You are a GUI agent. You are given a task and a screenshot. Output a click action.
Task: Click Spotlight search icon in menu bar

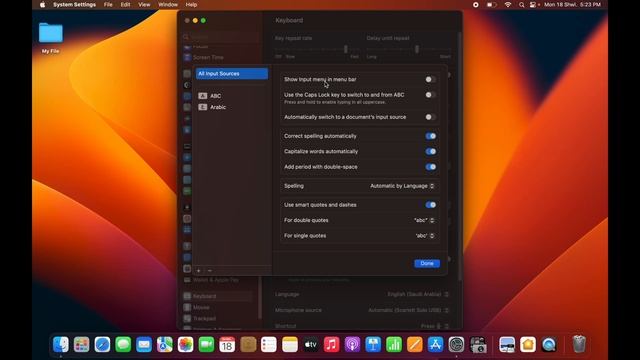tap(521, 5)
